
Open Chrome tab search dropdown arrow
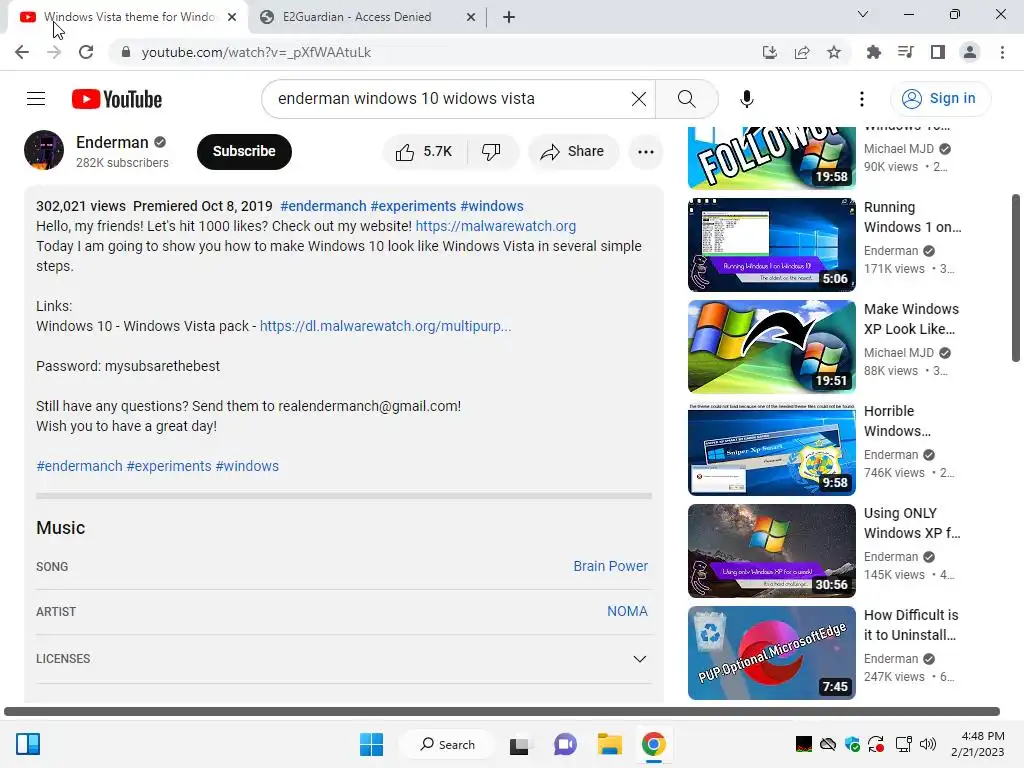(x=863, y=14)
